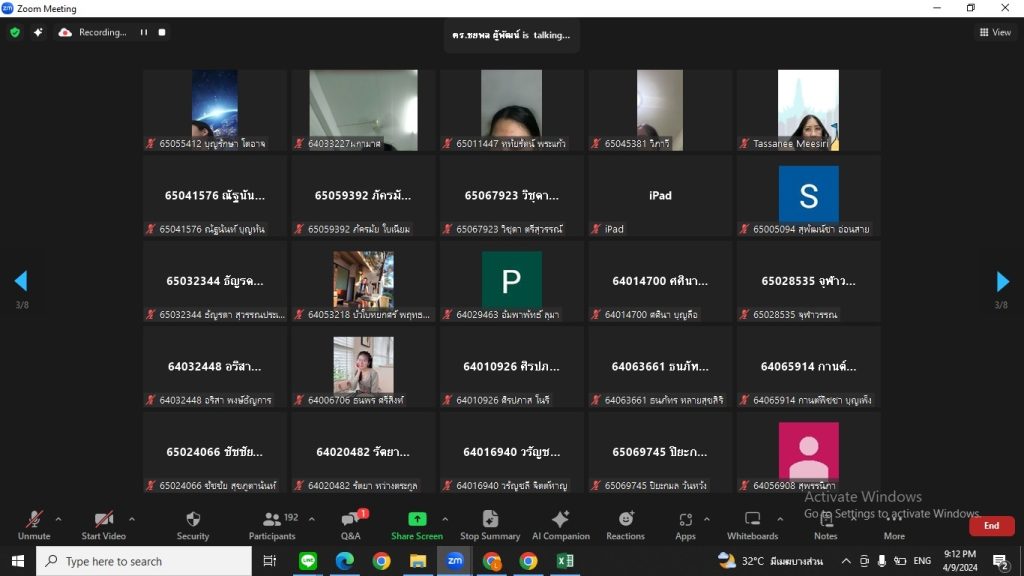The width and height of the screenshot is (1024, 576).
Task: Open the Apps panel
Action: pyautogui.click(x=685, y=525)
